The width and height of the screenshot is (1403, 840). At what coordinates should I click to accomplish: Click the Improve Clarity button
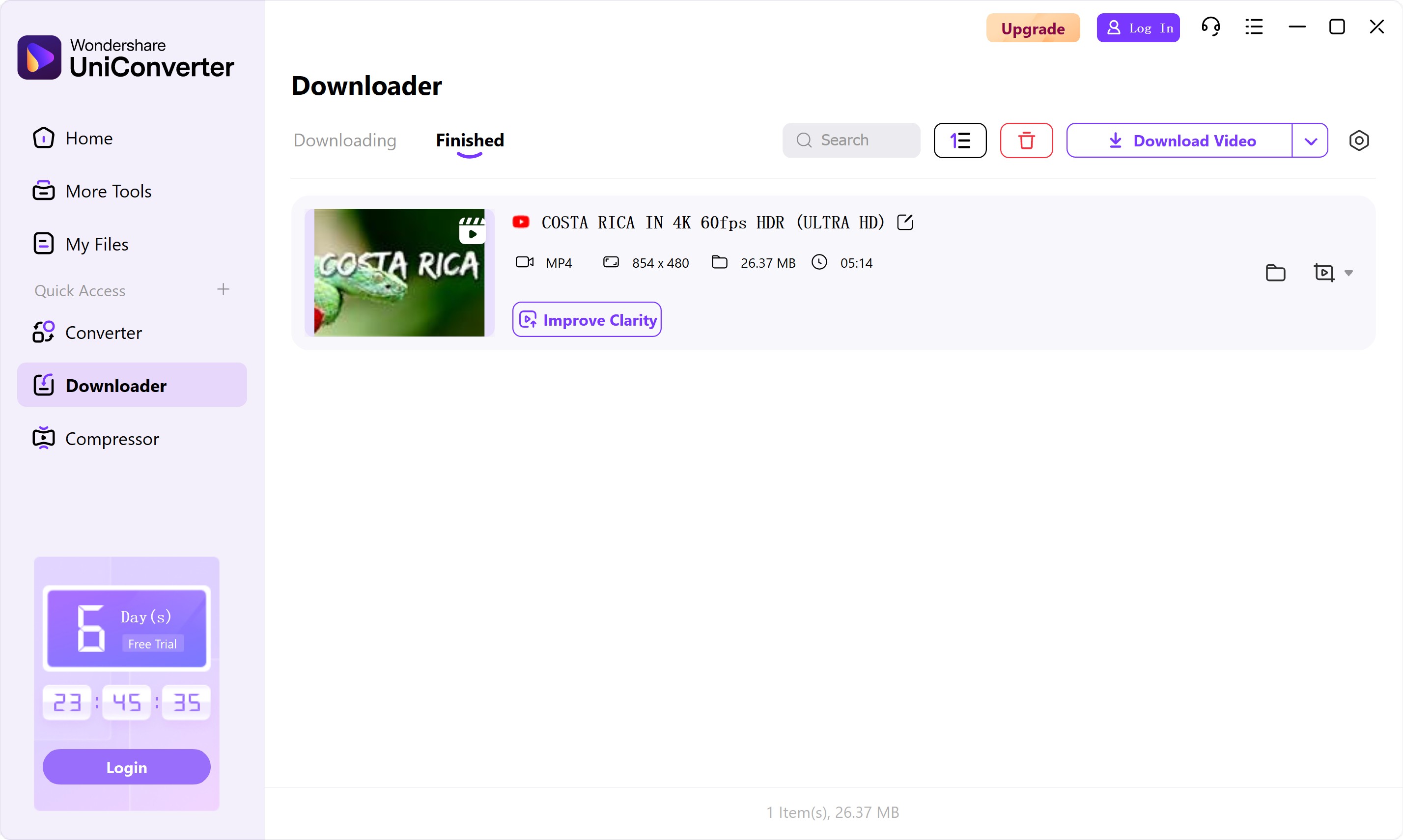pos(587,319)
